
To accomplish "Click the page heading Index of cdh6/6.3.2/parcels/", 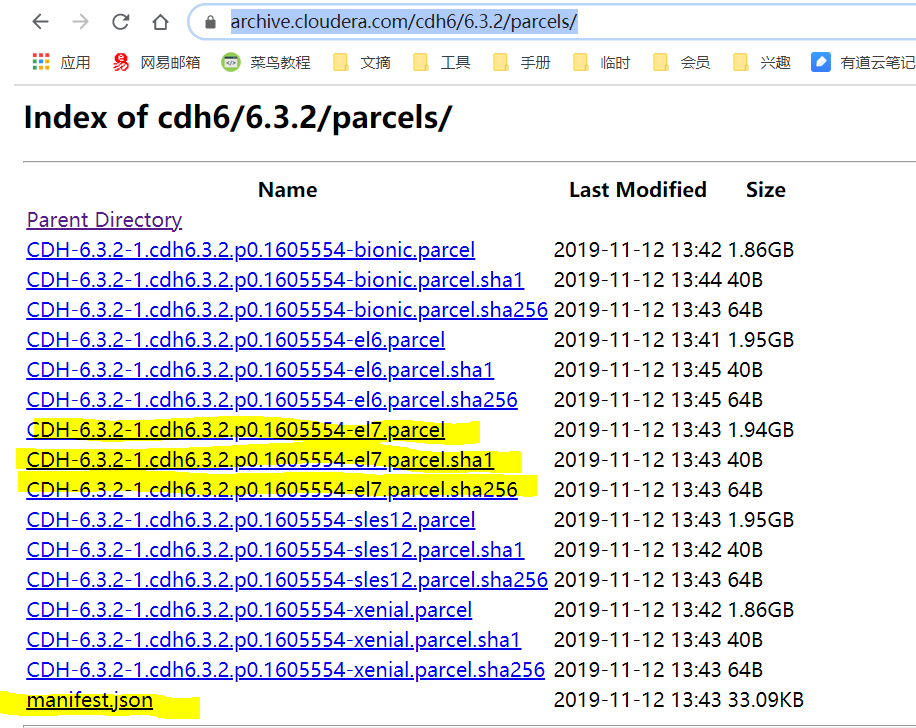I will click(238, 117).
